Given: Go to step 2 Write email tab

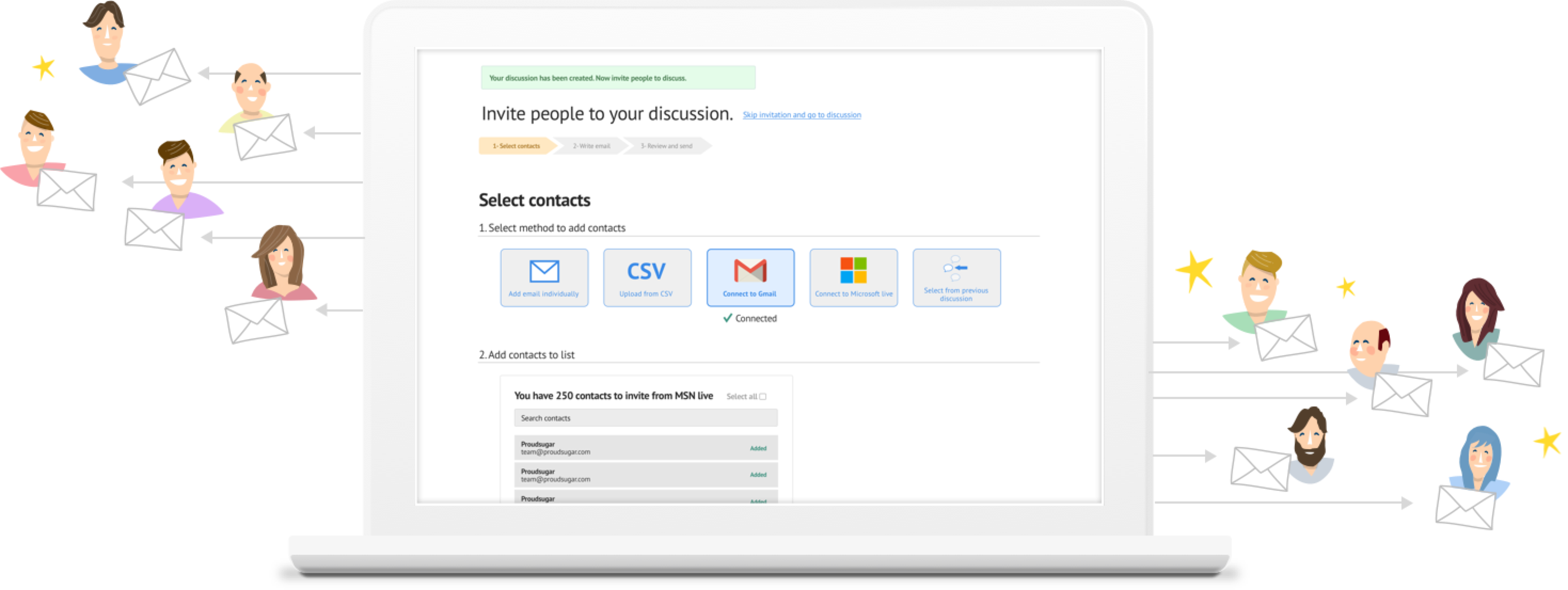Looking at the screenshot, I should (x=592, y=146).
